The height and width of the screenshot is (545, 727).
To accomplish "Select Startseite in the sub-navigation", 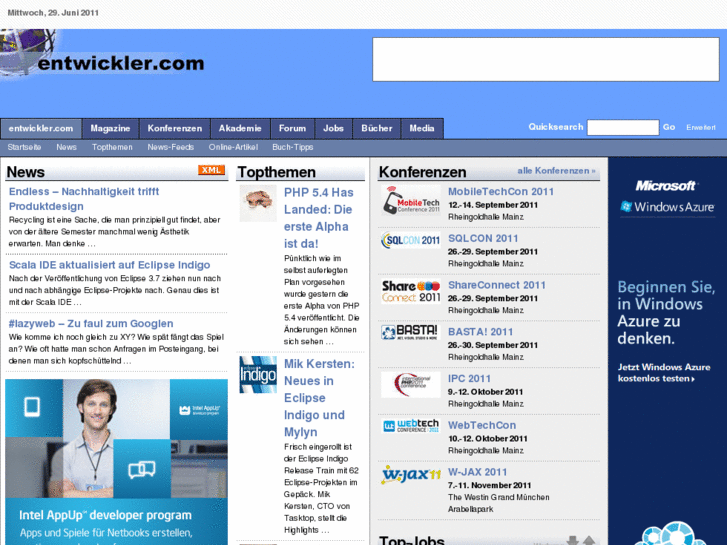I will tap(24, 147).
